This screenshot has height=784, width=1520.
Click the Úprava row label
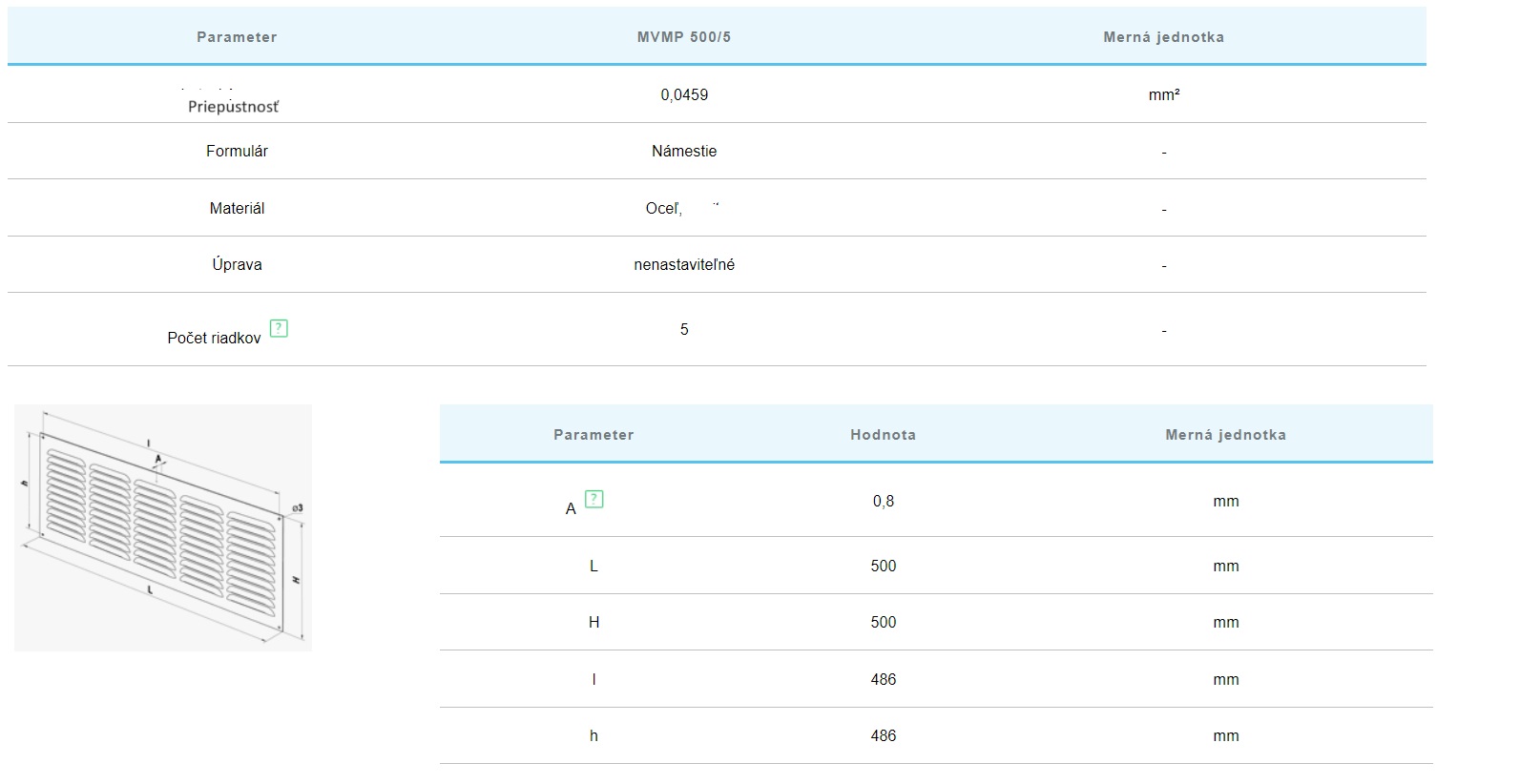tap(237, 264)
